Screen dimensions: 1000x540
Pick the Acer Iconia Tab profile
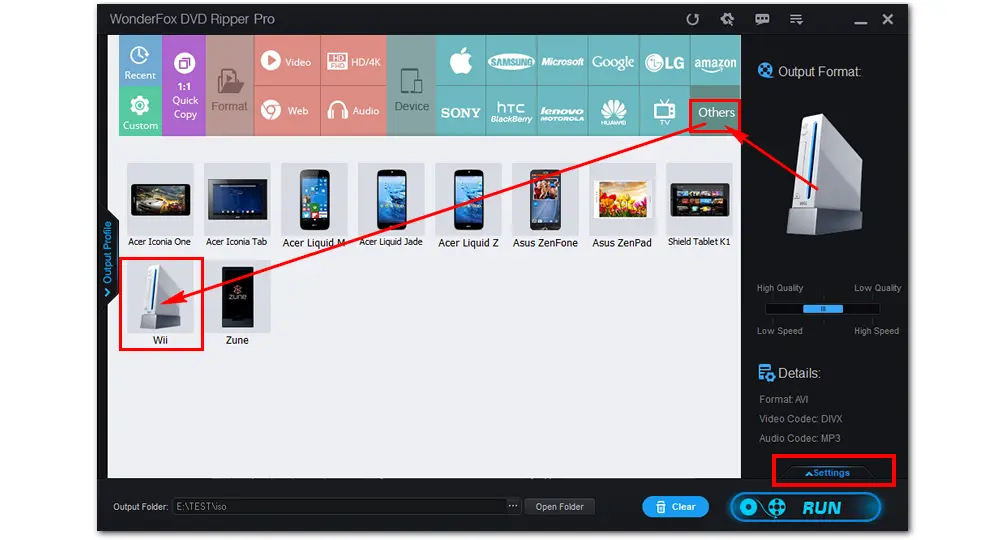click(237, 205)
